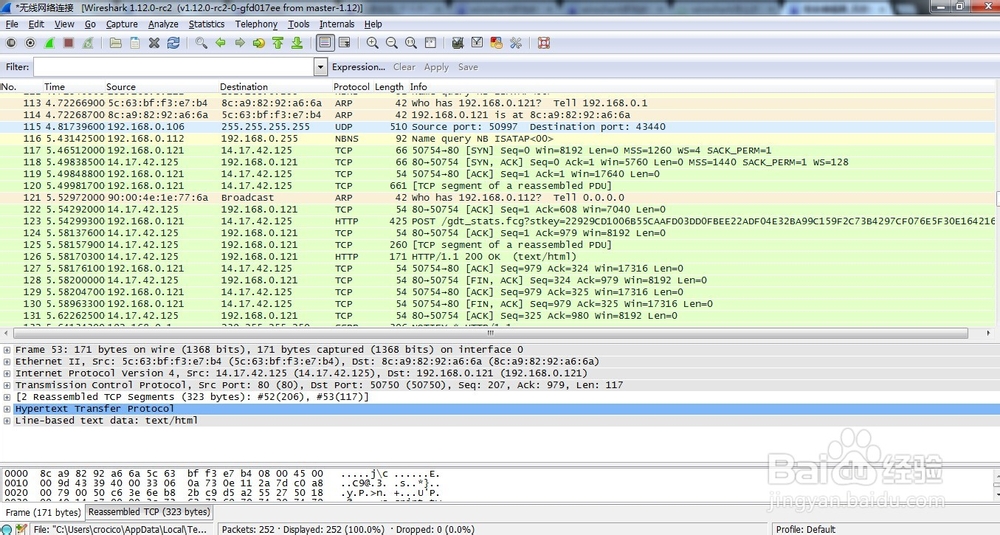Expand Line-based text data row
1000x535 pixels.
(7, 421)
